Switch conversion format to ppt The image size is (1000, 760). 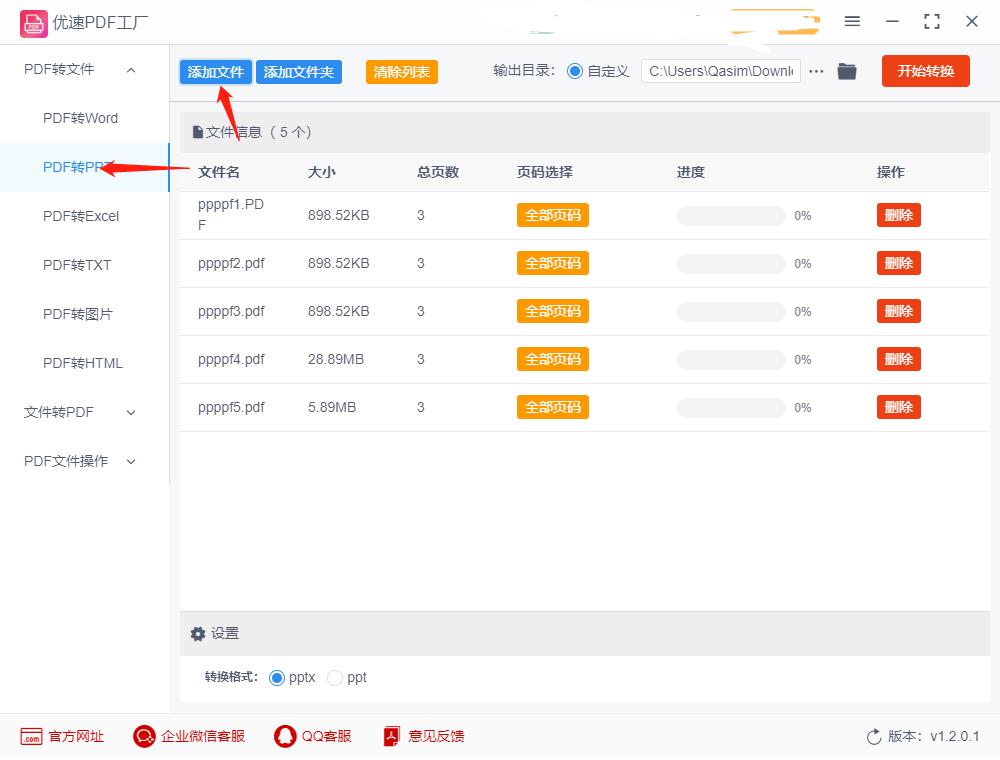pyautogui.click(x=334, y=678)
